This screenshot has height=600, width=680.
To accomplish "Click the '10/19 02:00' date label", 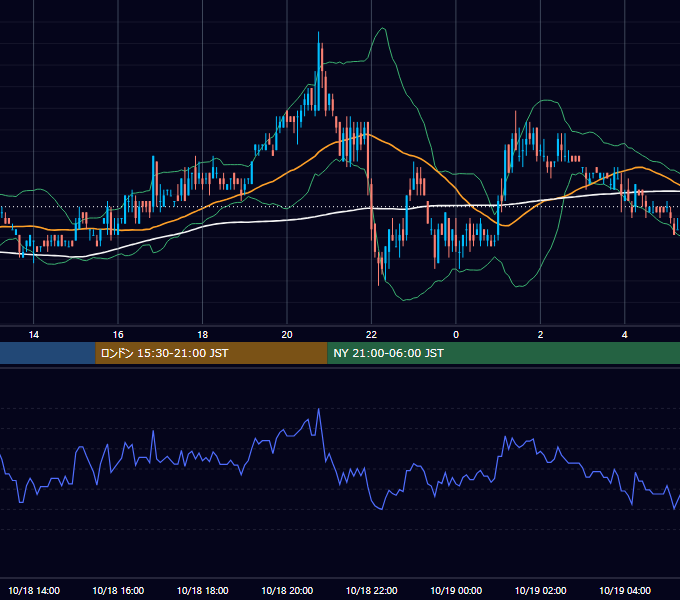I will pos(540,590).
